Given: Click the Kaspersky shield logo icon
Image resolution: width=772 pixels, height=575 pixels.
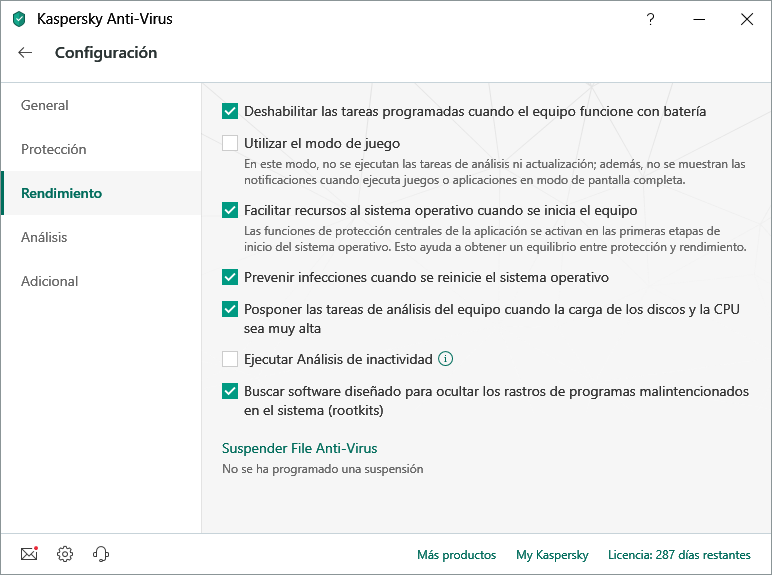Looking at the screenshot, I should (19, 19).
